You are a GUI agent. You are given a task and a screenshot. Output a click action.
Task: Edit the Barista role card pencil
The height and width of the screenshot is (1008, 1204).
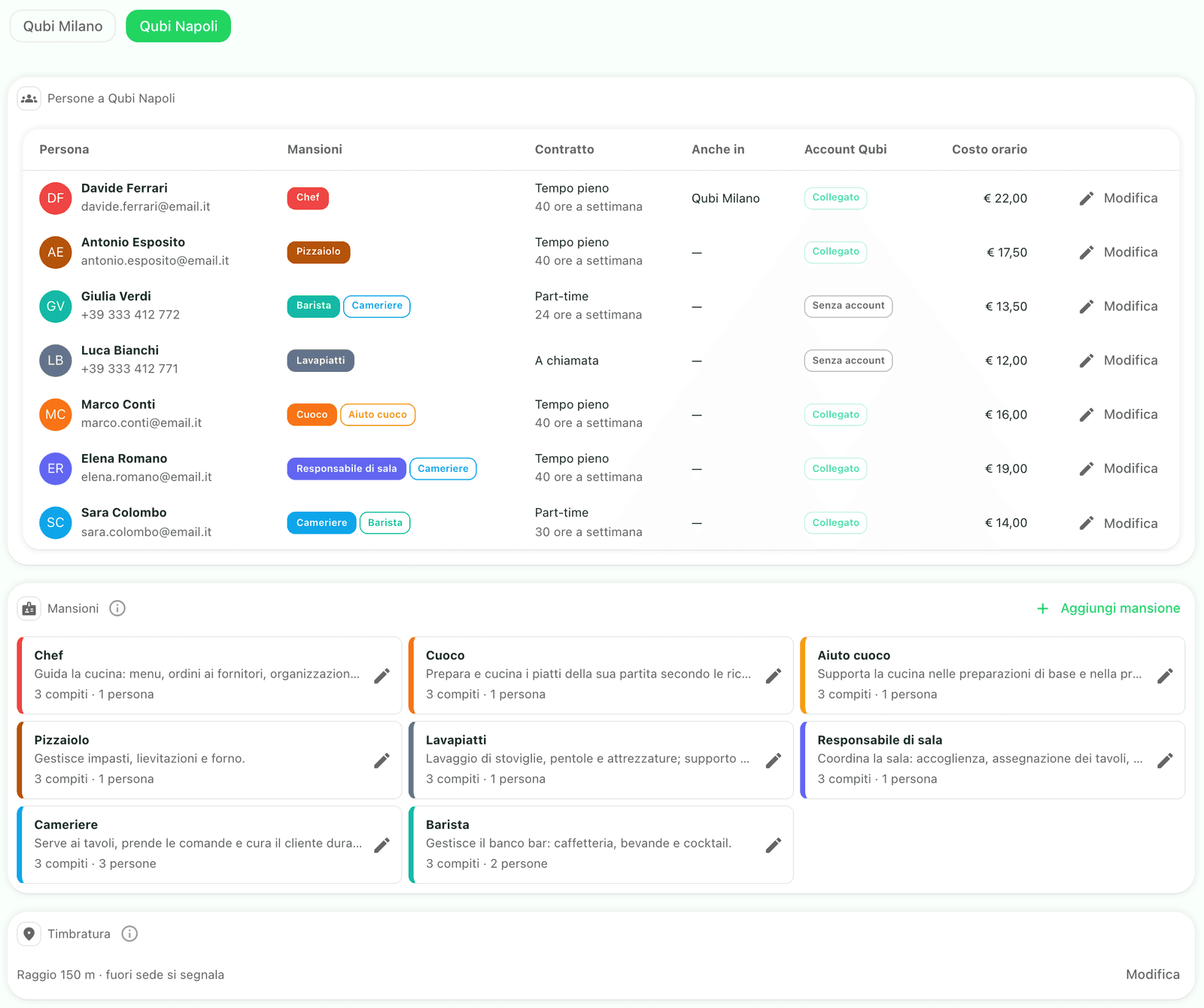coord(774,845)
